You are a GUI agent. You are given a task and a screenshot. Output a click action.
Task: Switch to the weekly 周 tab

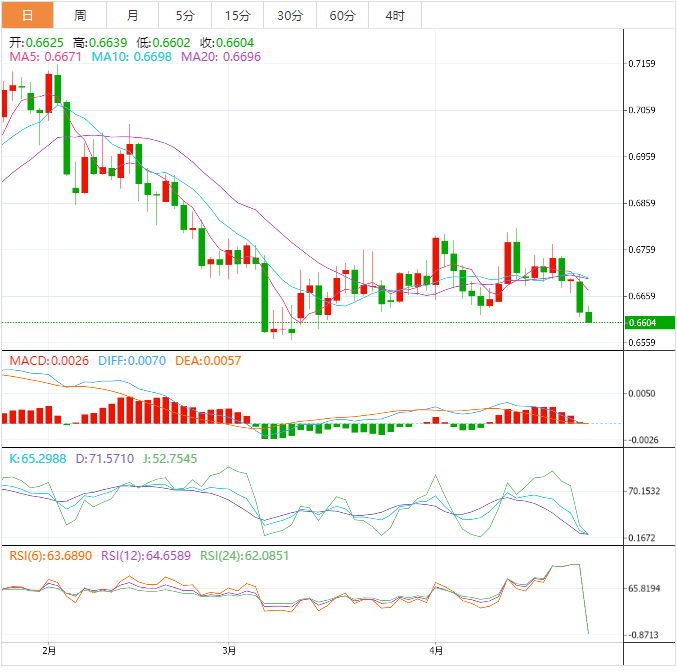[x=80, y=16]
